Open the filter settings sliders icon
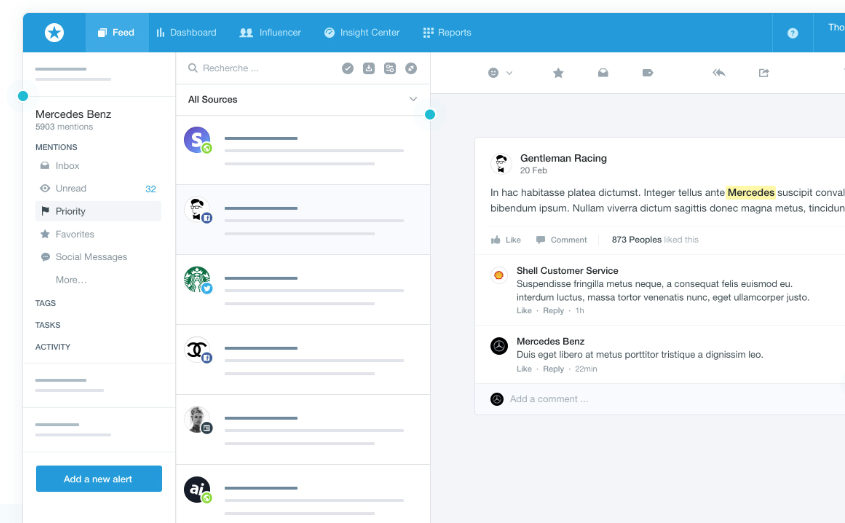Image resolution: width=845 pixels, height=523 pixels. [x=390, y=68]
